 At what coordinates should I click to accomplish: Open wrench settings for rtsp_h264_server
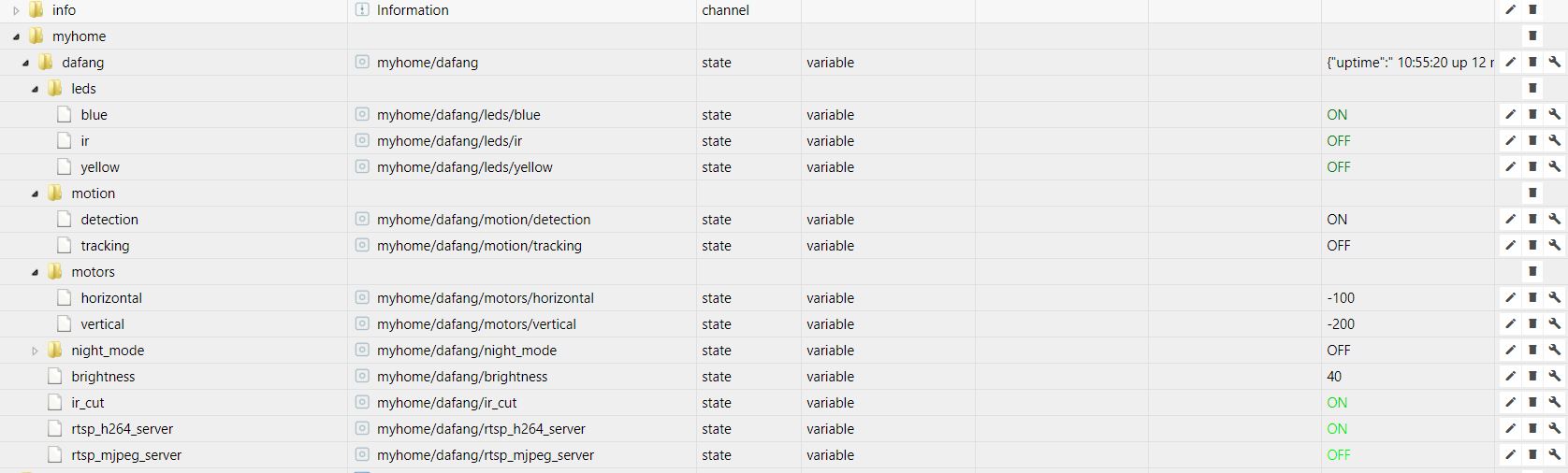click(x=1554, y=429)
